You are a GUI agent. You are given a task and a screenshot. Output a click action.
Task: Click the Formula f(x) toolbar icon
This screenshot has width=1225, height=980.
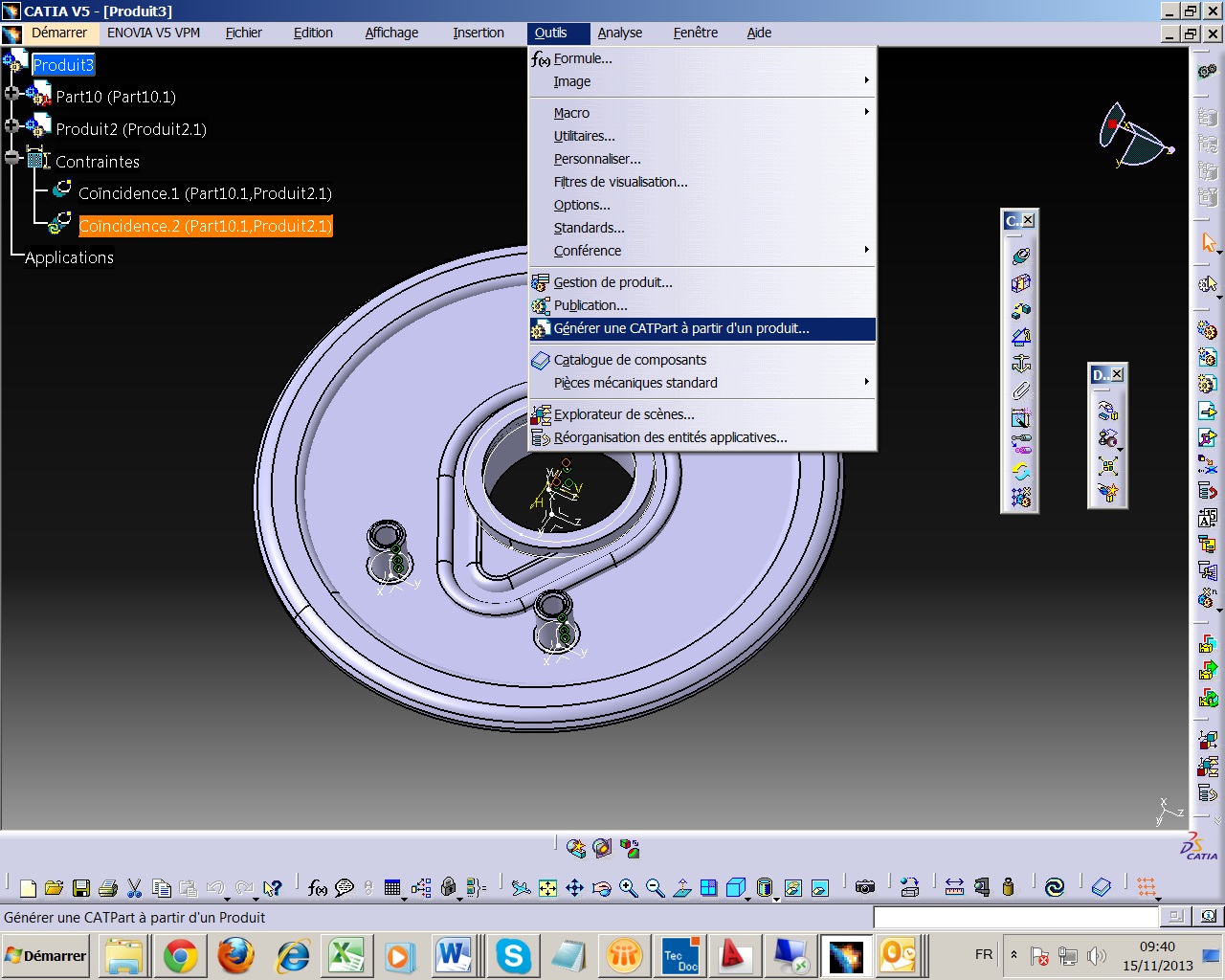point(318,888)
